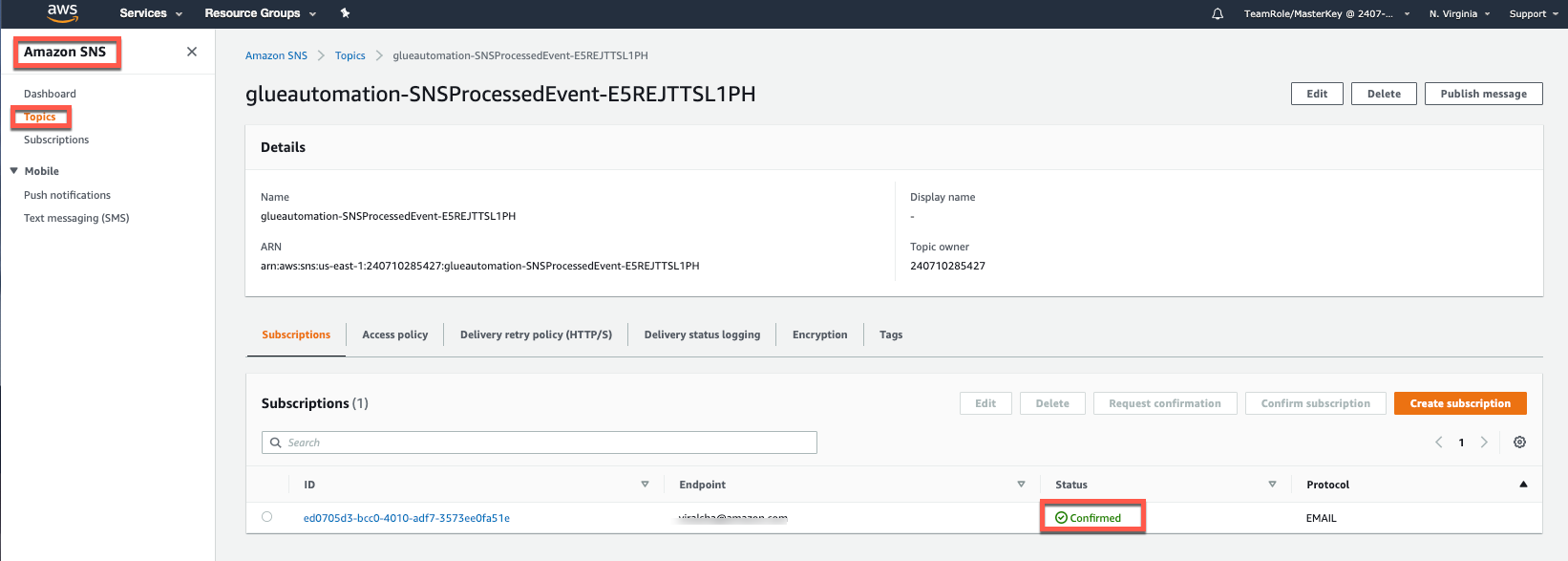Go to Amazon SNS breadcrumb link
1568x561 pixels.
pyautogui.click(x=276, y=55)
